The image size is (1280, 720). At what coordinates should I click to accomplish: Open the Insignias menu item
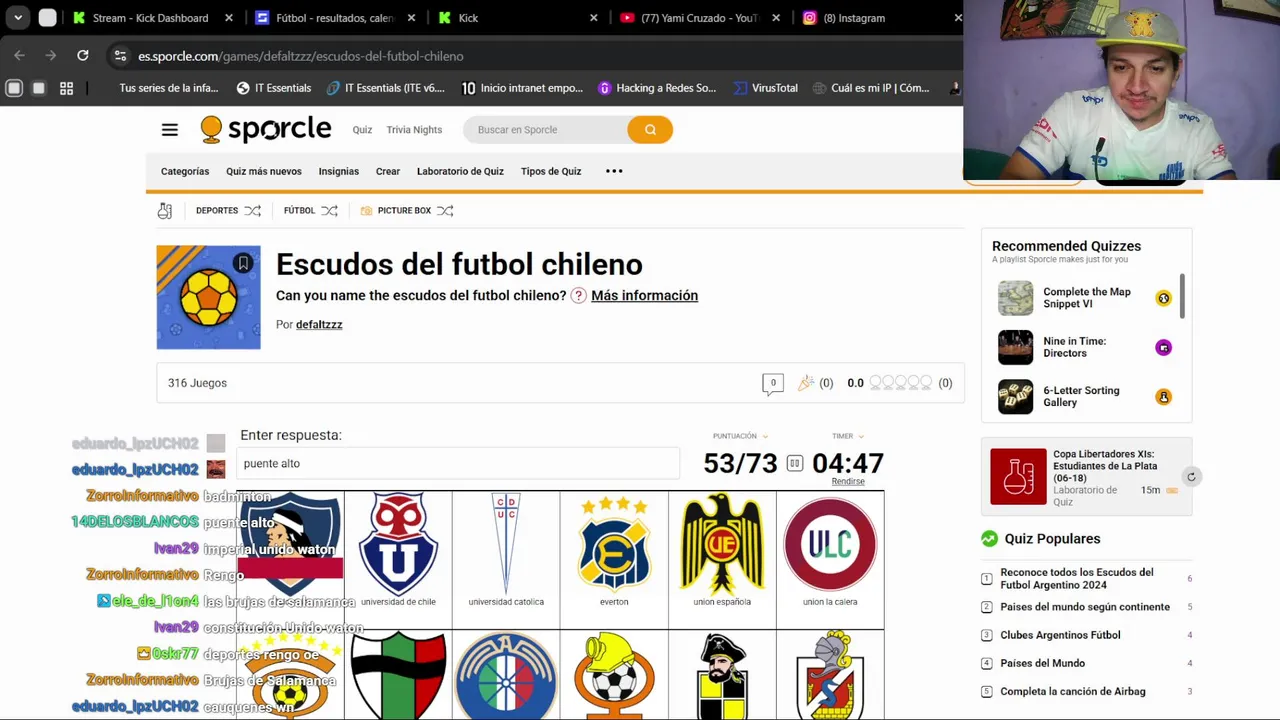pyautogui.click(x=339, y=171)
